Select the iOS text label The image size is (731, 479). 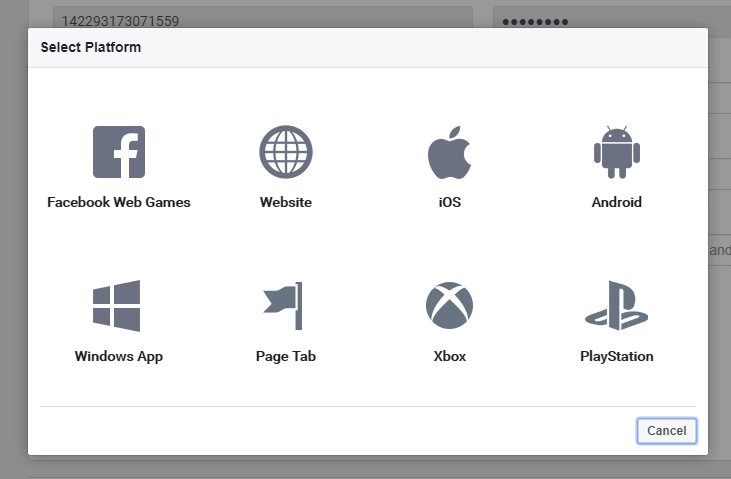pyautogui.click(x=449, y=202)
